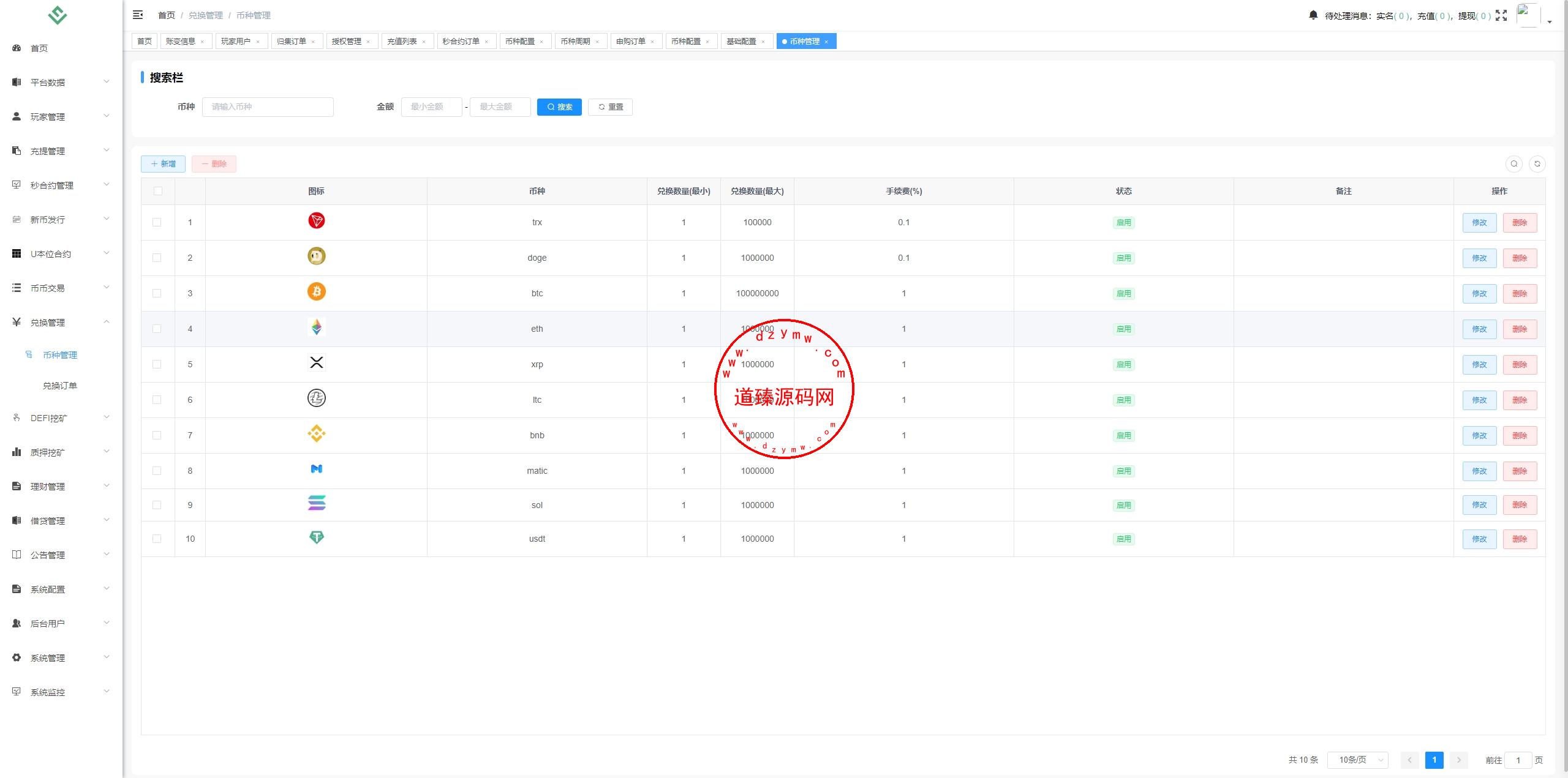1568x778 pixels.
Task: Click the trx coin icon
Action: click(317, 220)
